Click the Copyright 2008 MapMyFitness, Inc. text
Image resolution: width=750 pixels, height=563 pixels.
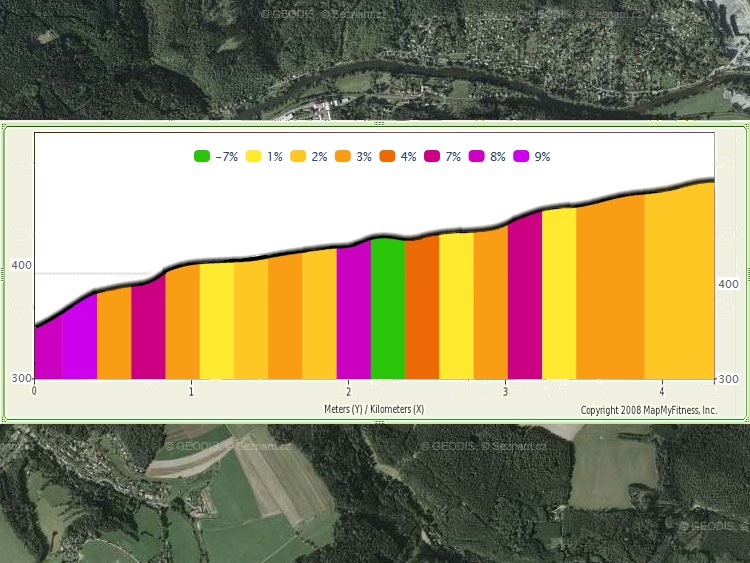(649, 410)
